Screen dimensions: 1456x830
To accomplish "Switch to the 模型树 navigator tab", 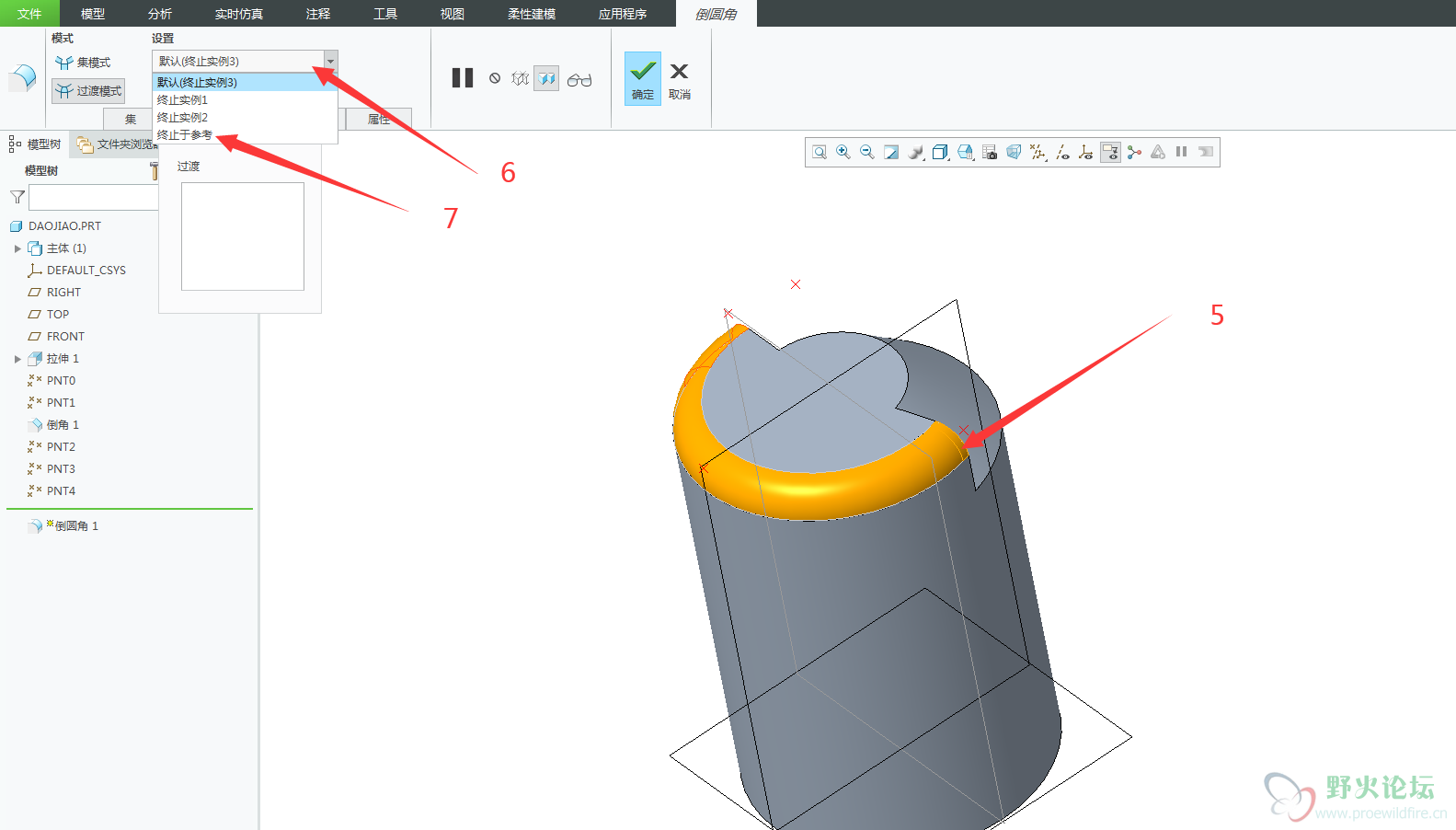I will 35,144.
